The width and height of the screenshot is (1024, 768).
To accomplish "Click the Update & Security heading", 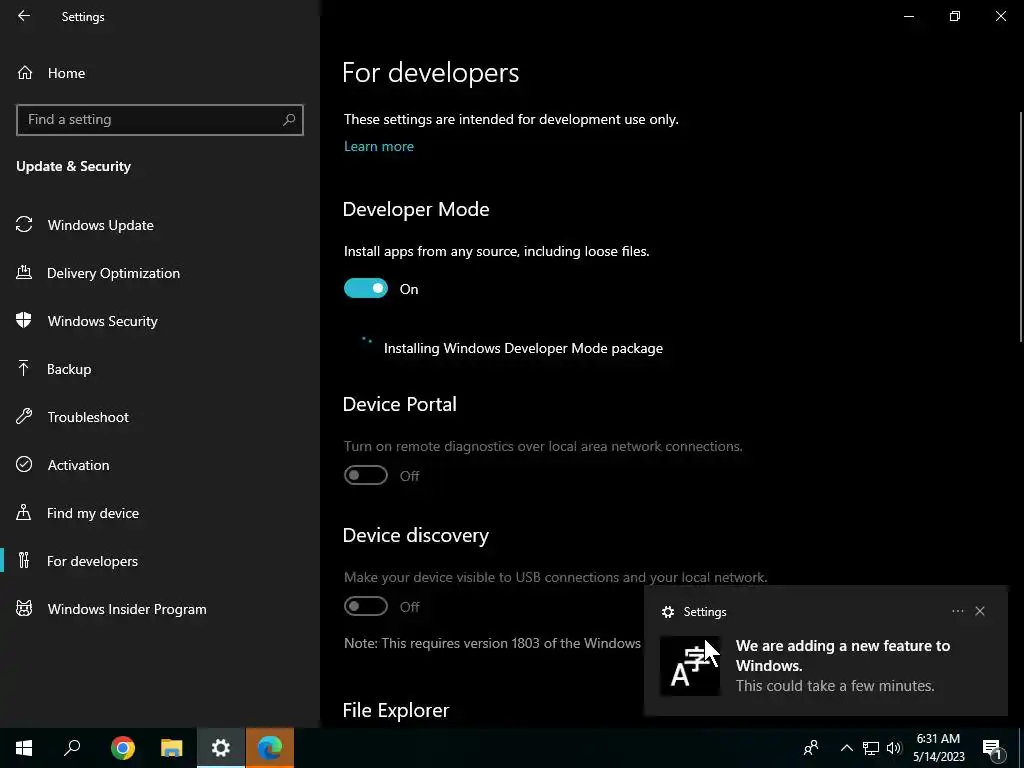I will click(74, 167).
